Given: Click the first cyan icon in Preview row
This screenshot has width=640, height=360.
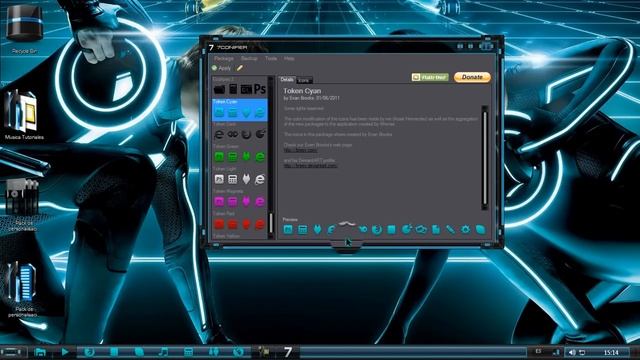Looking at the screenshot, I should [288, 230].
